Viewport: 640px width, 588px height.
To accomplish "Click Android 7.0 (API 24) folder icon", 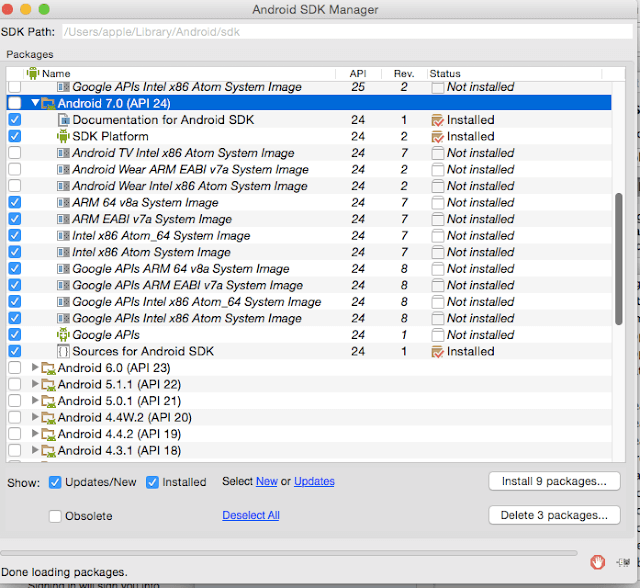I will coord(48,104).
